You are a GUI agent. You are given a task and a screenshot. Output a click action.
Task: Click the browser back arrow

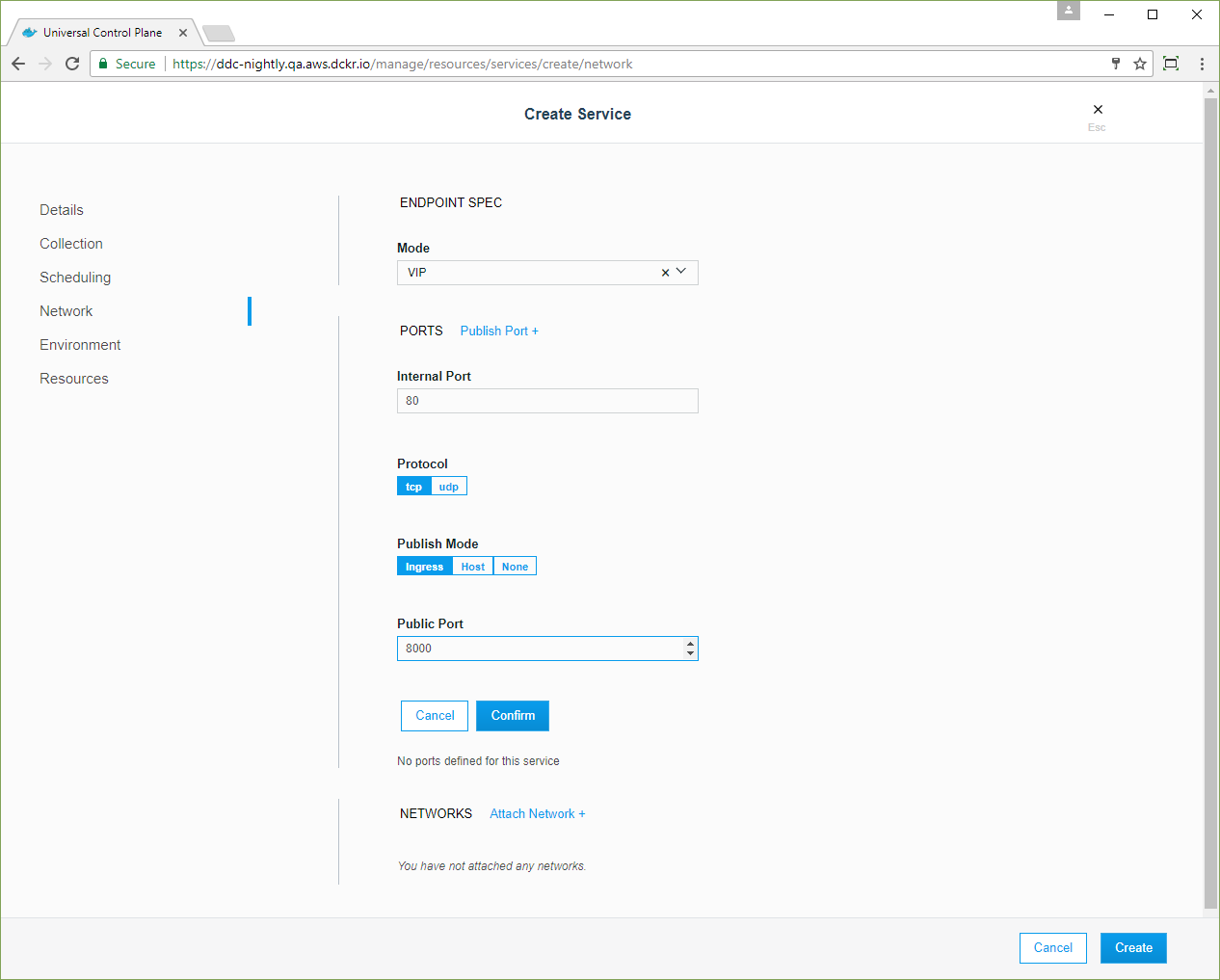pos(18,64)
